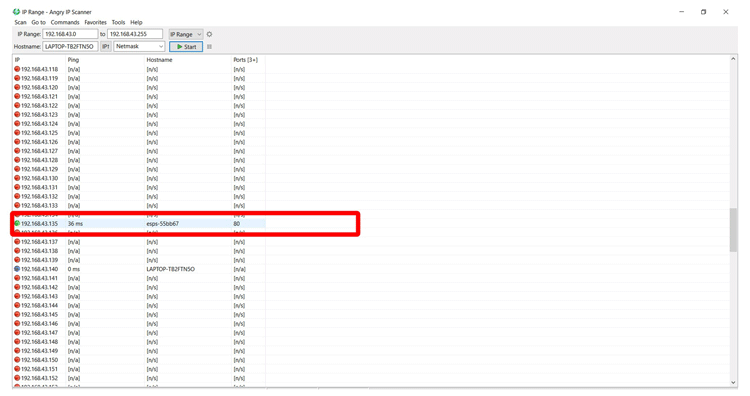Sort by the Ports [3+] column header
The height and width of the screenshot is (396, 750).
coord(248,60)
